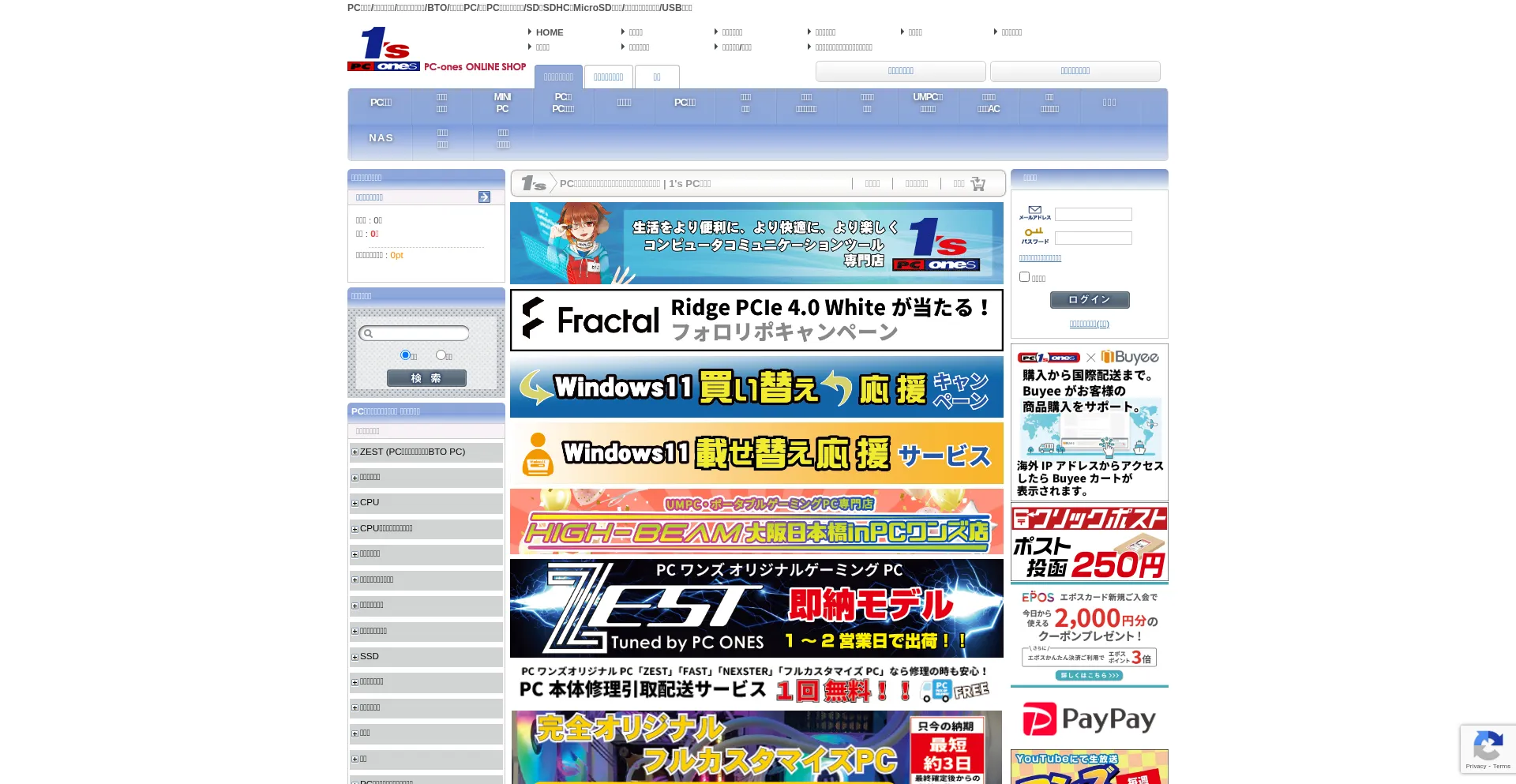
Task: Select the first search radio option
Action: 405,355
